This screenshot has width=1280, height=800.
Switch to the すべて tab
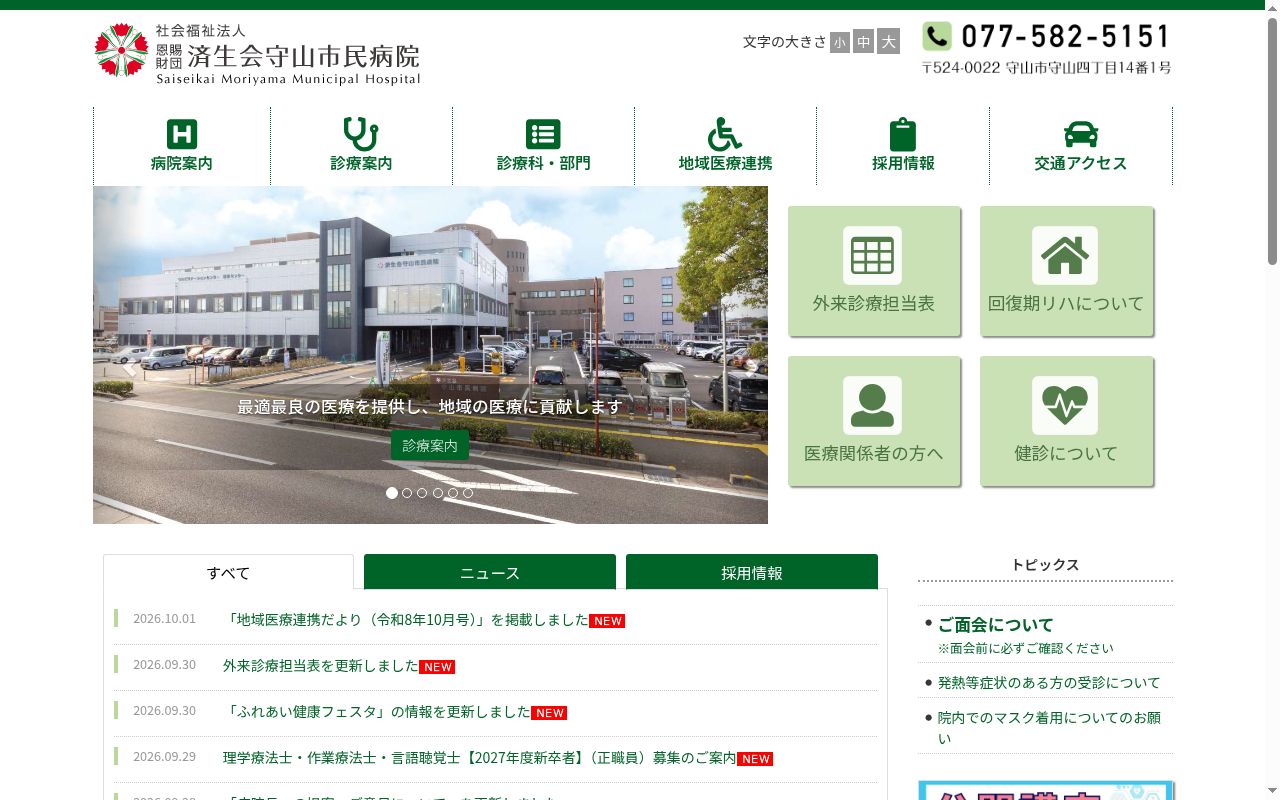tap(228, 572)
